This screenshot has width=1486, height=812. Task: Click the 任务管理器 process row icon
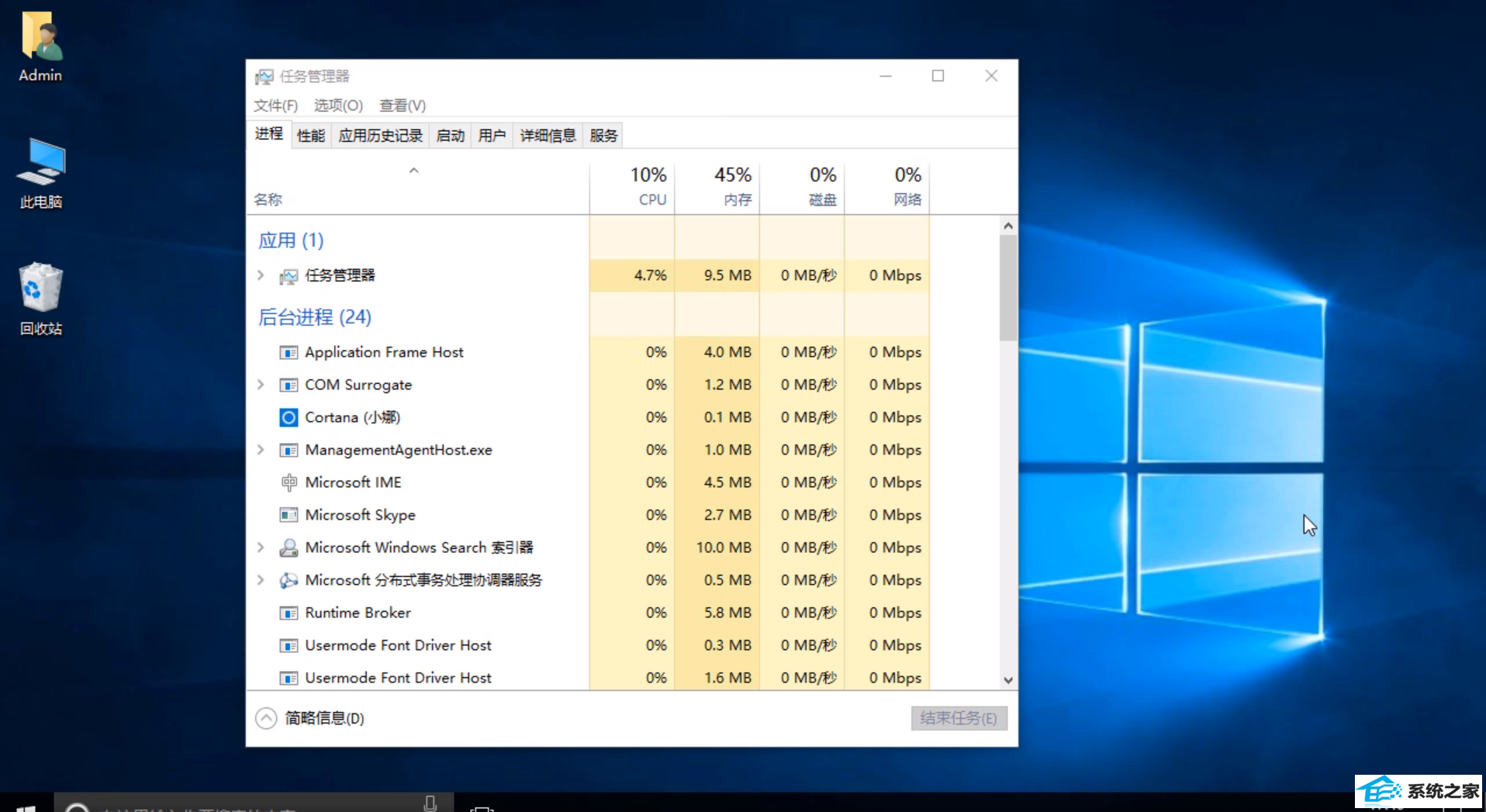coord(289,276)
